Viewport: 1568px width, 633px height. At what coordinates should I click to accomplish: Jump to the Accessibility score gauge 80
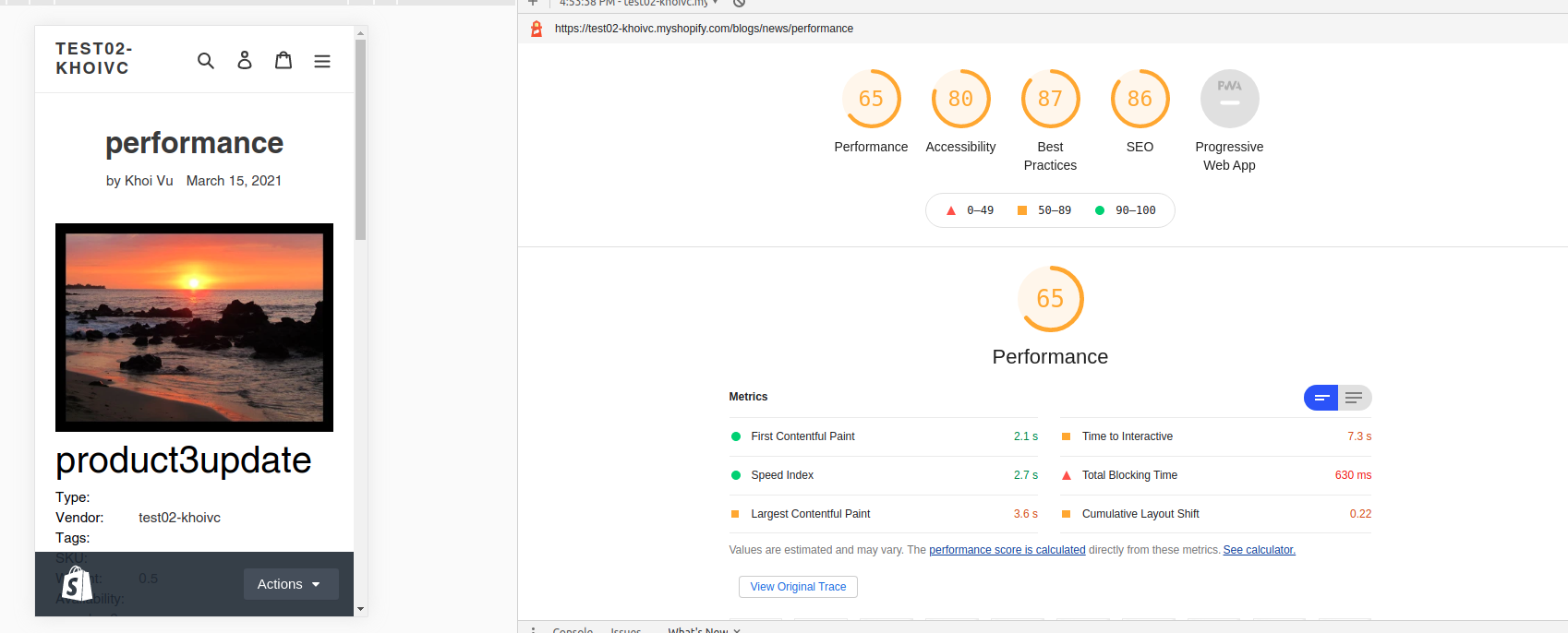pyautogui.click(x=960, y=99)
